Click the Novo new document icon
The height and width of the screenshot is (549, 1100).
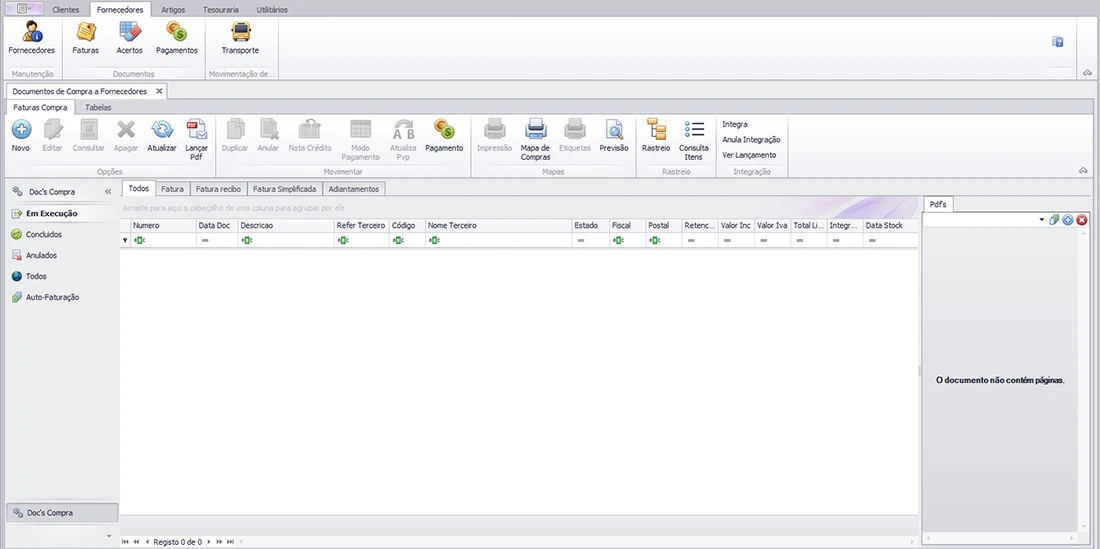pyautogui.click(x=21, y=129)
